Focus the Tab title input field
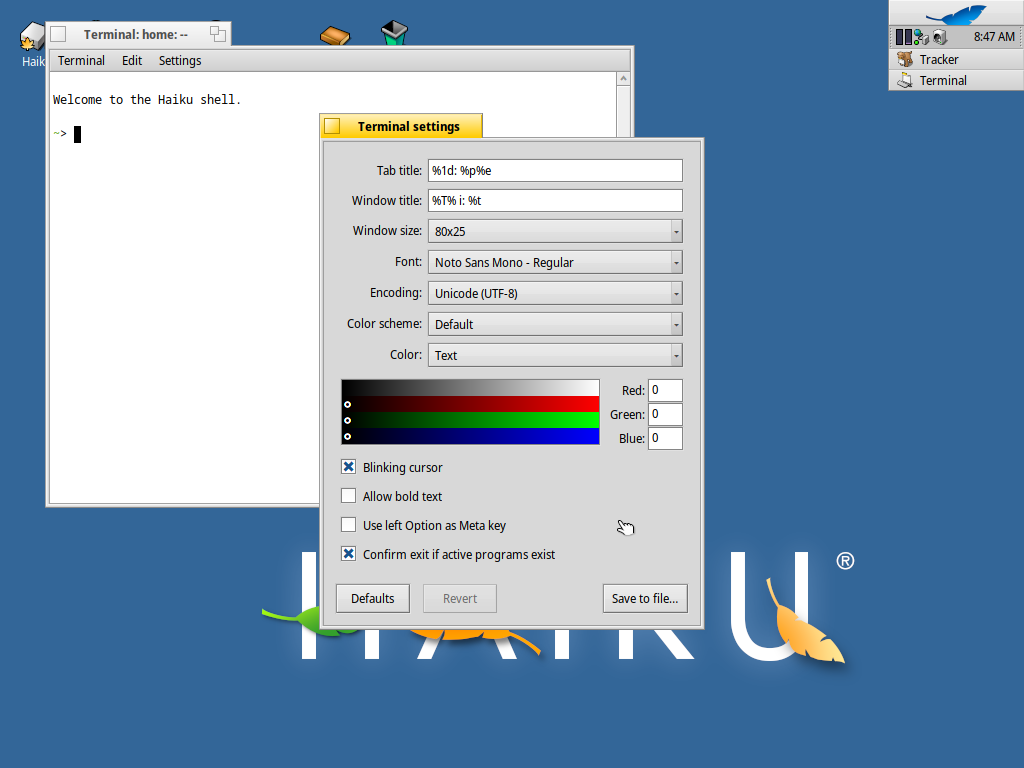This screenshot has width=1024, height=768. click(x=555, y=170)
